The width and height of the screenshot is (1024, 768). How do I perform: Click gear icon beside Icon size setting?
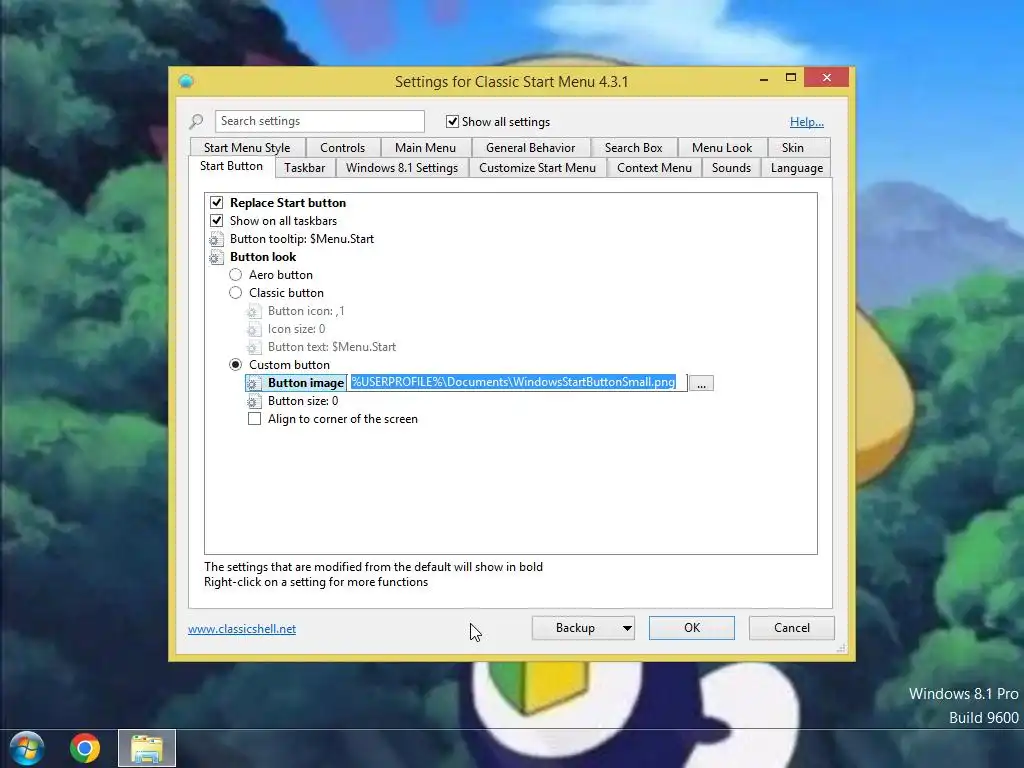tap(254, 329)
